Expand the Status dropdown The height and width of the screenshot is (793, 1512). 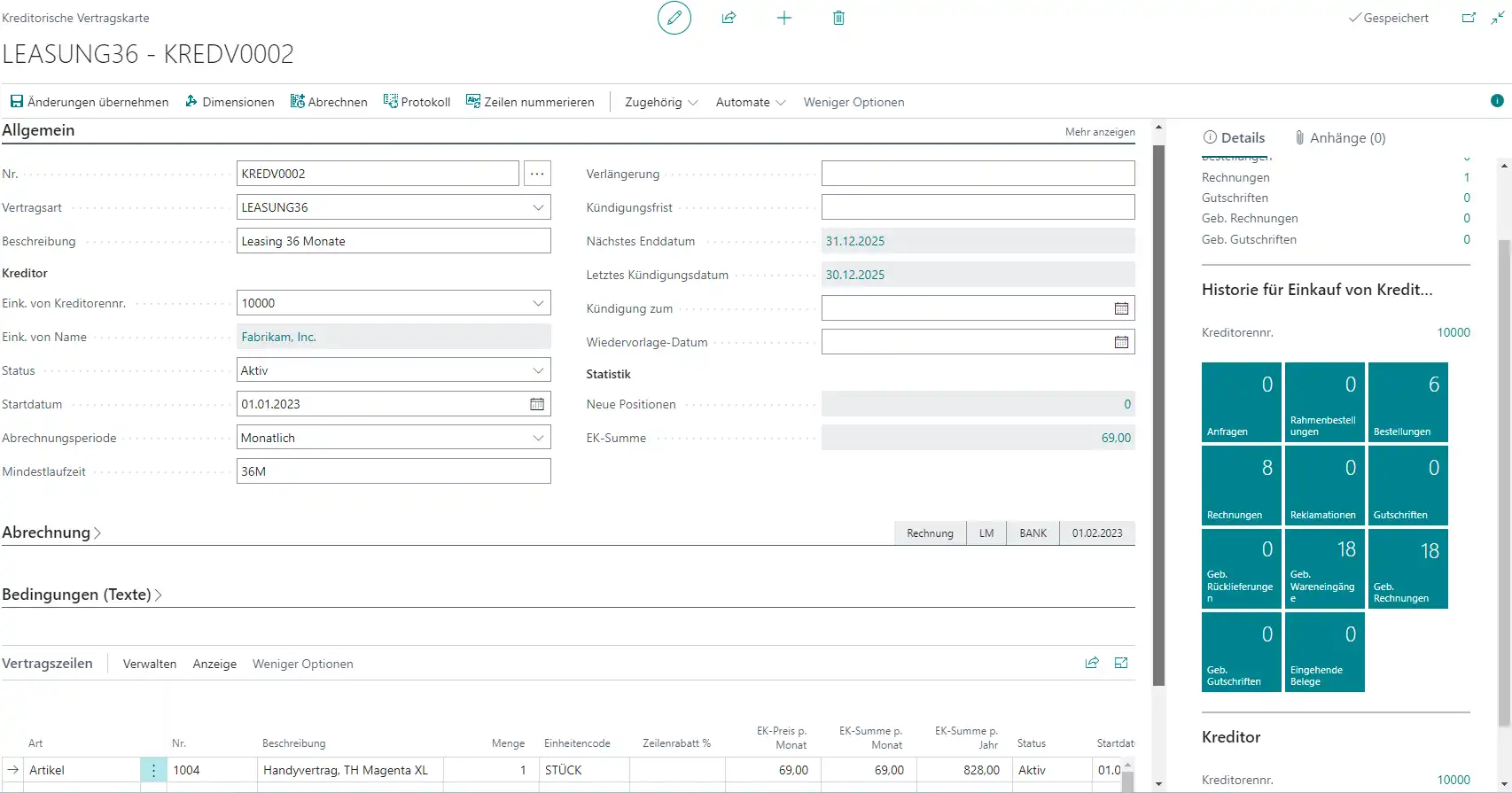tap(537, 370)
